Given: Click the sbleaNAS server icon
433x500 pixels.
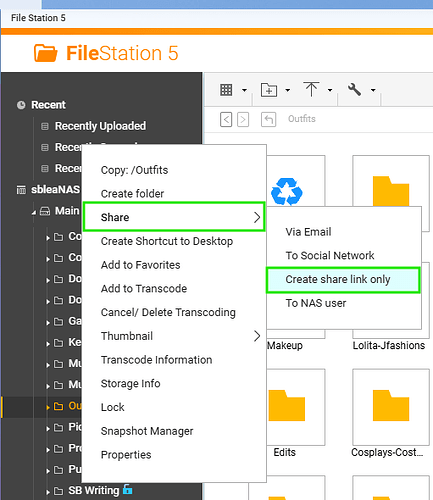Looking at the screenshot, I should (x=21, y=190).
